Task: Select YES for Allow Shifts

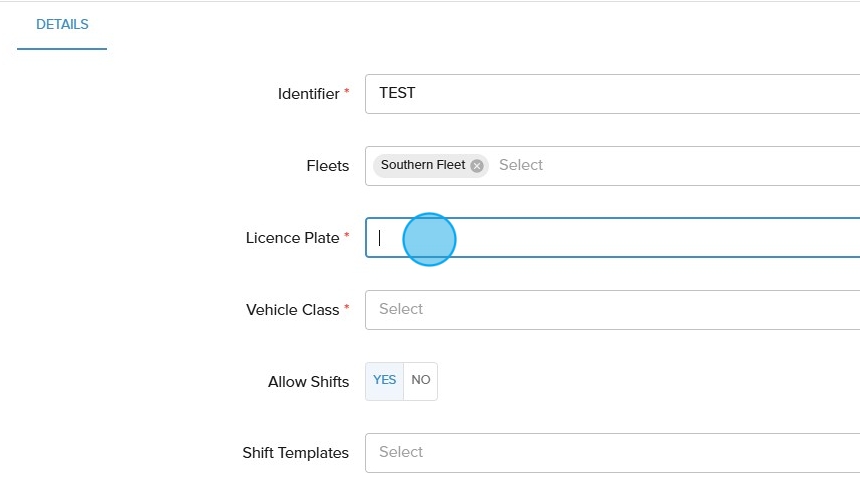Action: (384, 381)
